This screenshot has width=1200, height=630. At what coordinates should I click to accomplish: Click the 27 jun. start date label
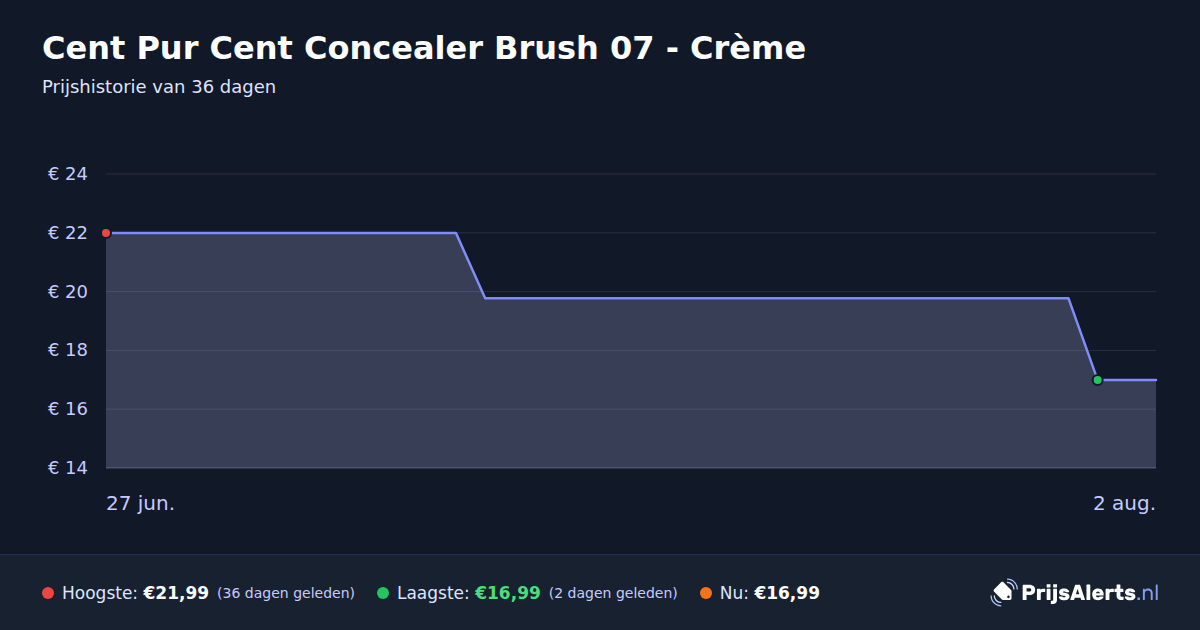click(140, 503)
